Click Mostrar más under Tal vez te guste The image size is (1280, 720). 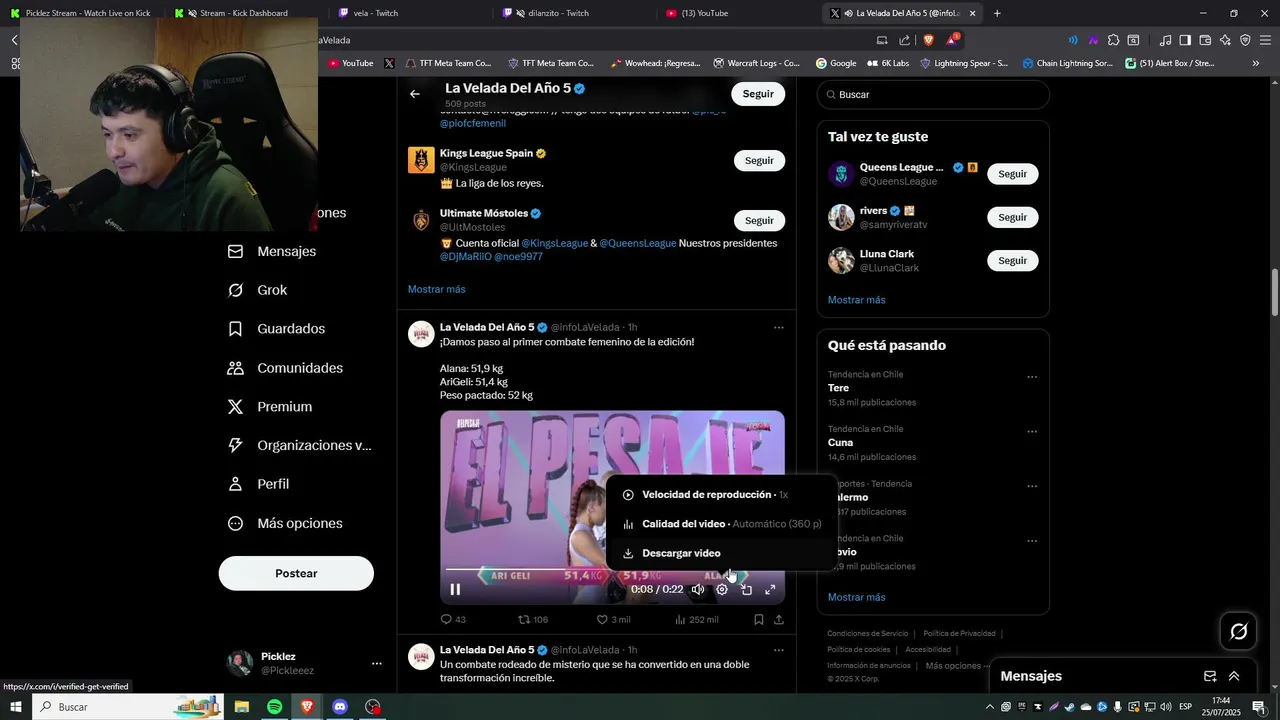856,300
